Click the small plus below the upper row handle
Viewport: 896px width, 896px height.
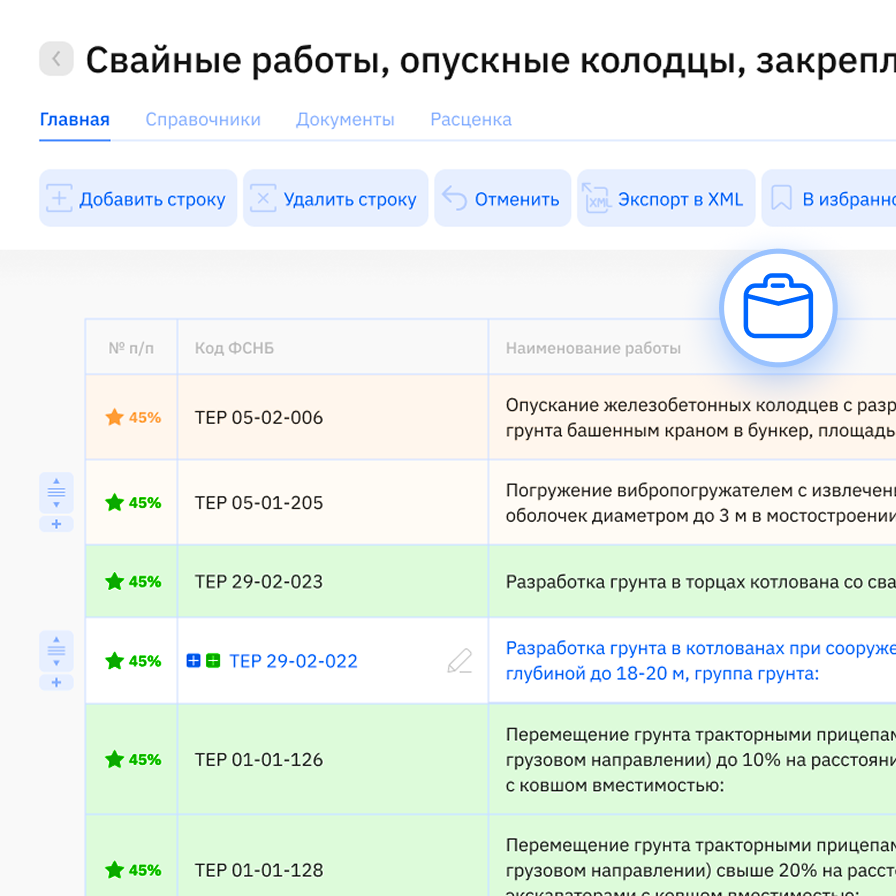57,522
